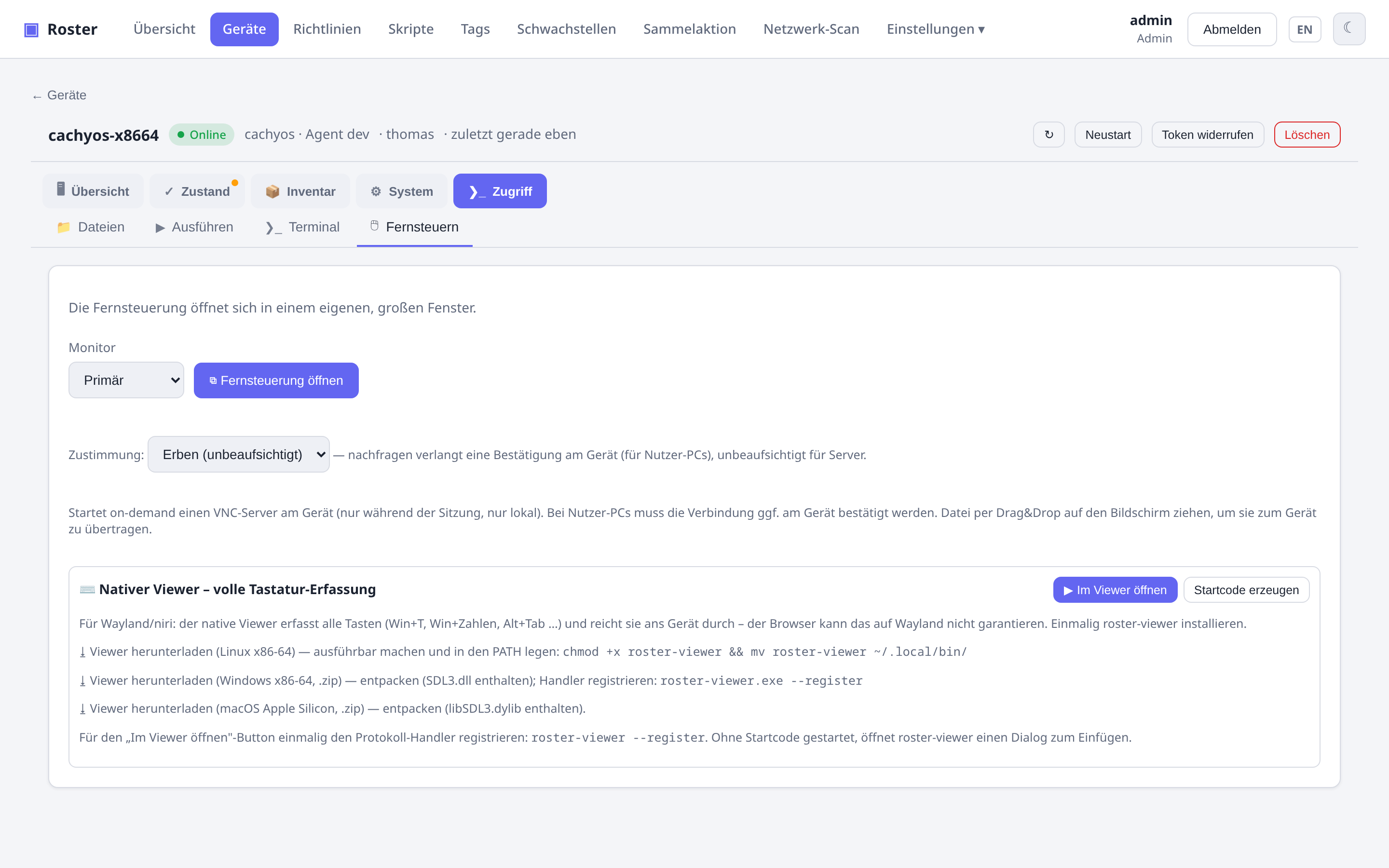Click the admin user name
Screen dimensions: 1389x868
tap(1151, 21)
